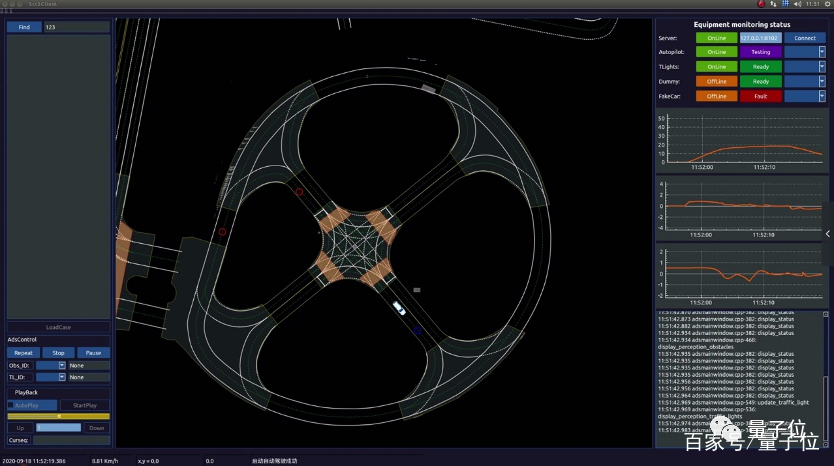Select the red circle marker near the intersection

coord(298,190)
